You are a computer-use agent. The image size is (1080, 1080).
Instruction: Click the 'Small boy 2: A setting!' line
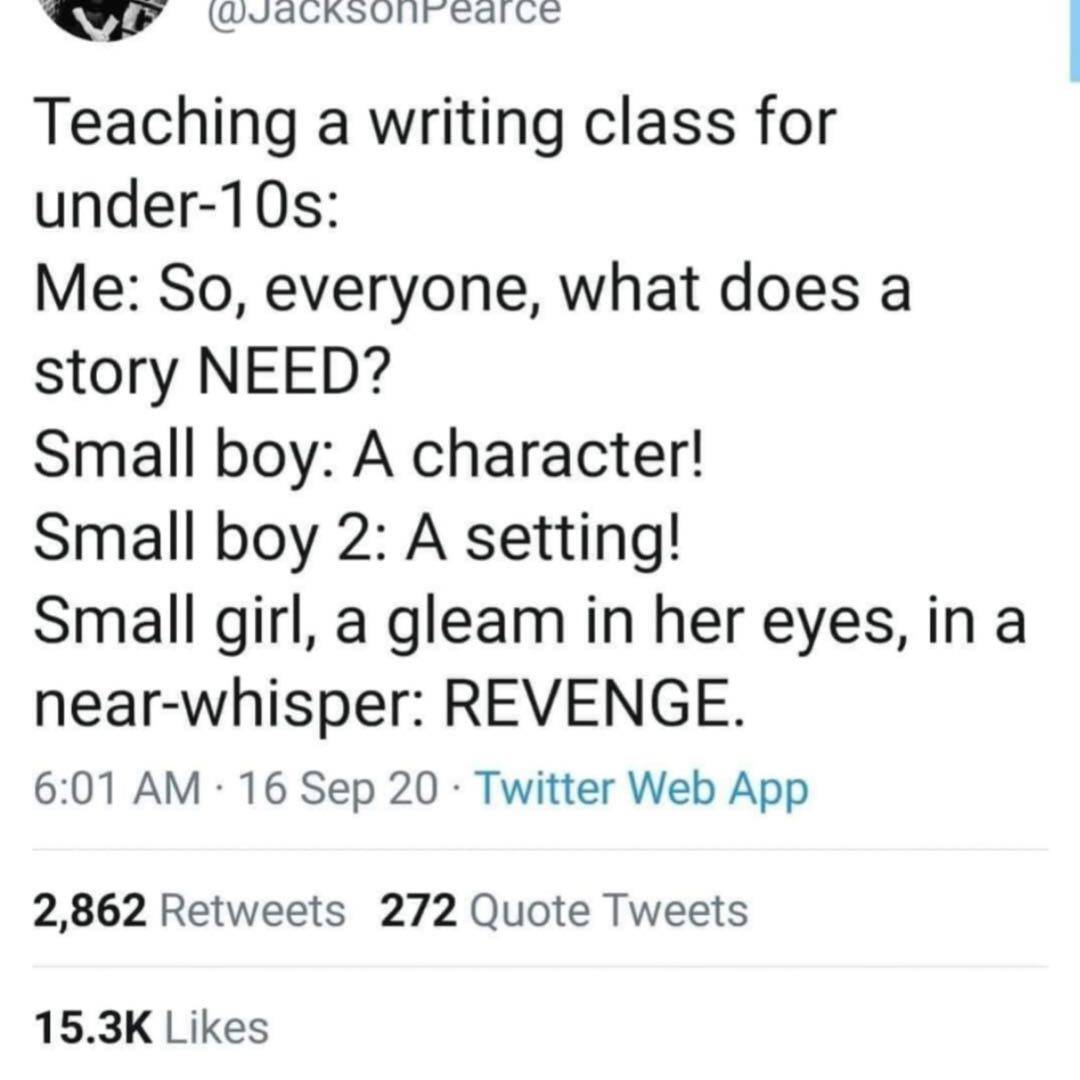[x=357, y=541]
